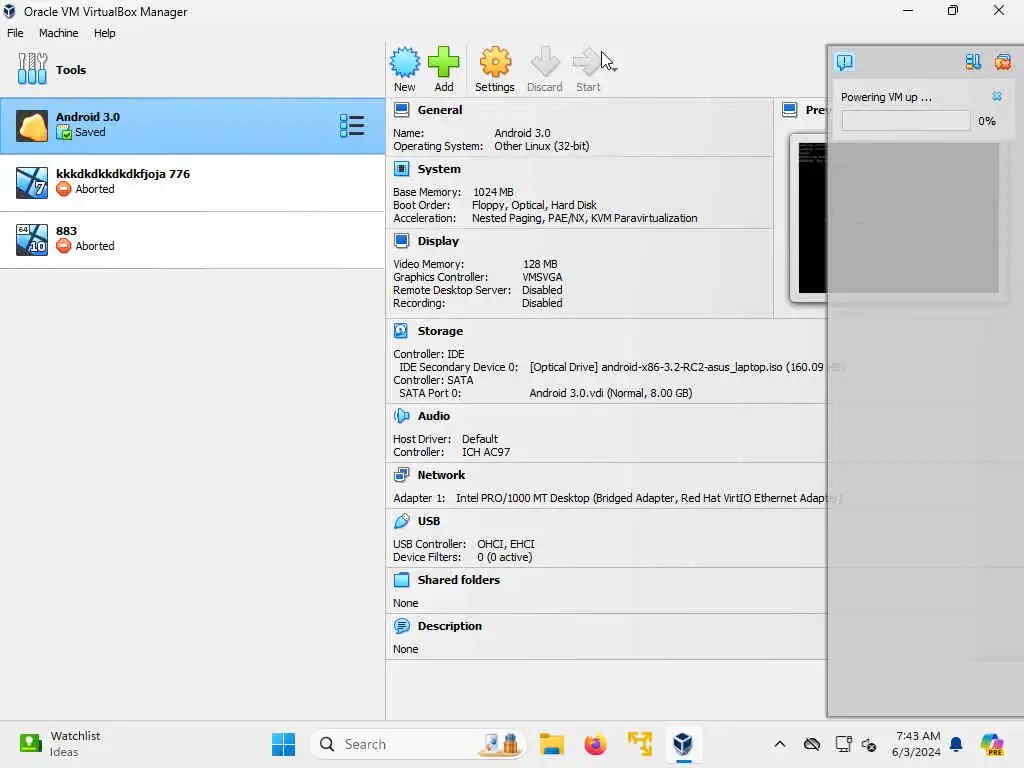Click the notification bell in the tray
Screen dimensions: 1024x768
(x=956, y=744)
